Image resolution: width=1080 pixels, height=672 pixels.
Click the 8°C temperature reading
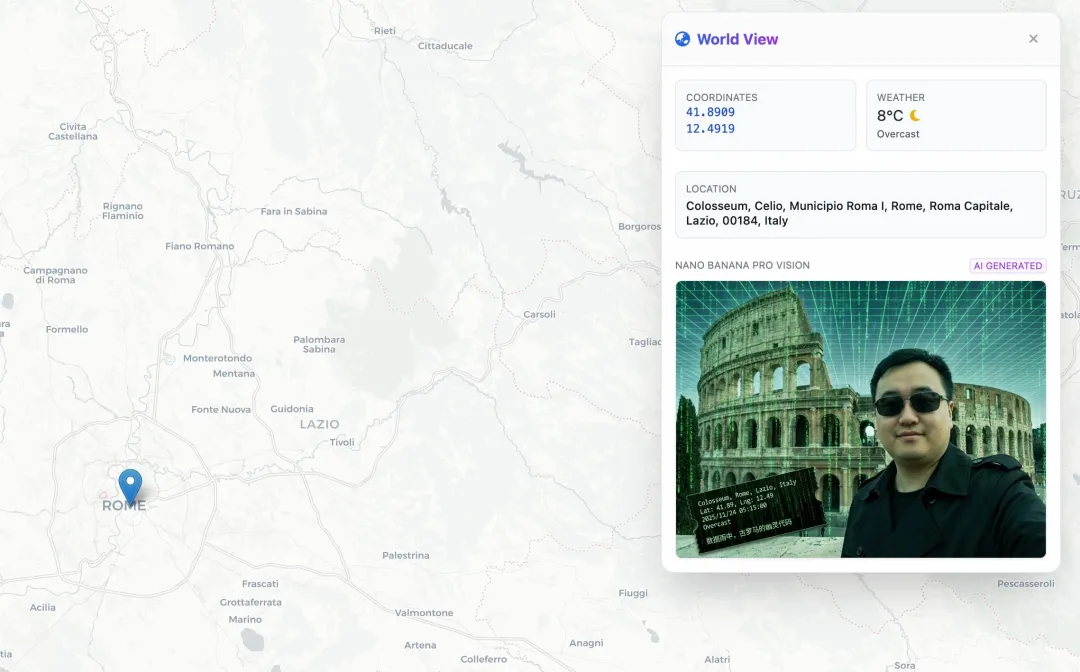pyautogui.click(x=889, y=116)
